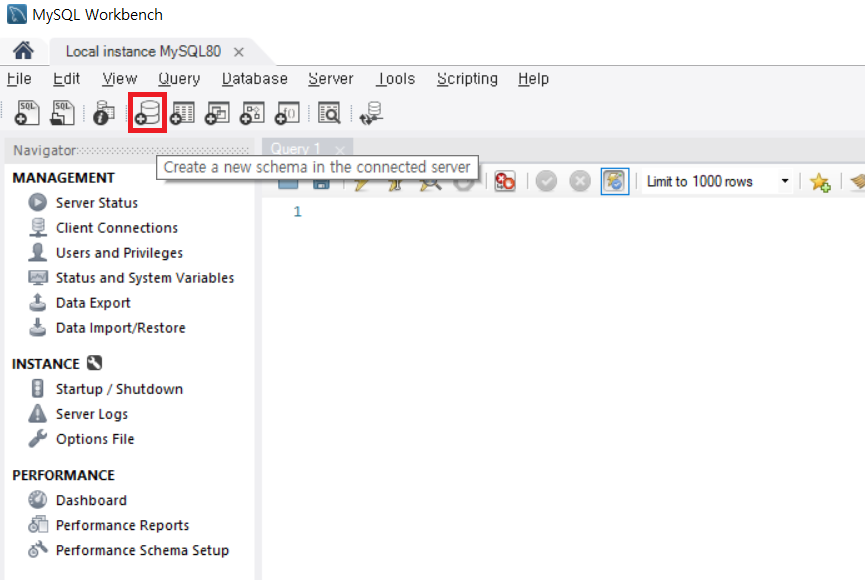Create a new table toolbar icon

tap(182, 113)
